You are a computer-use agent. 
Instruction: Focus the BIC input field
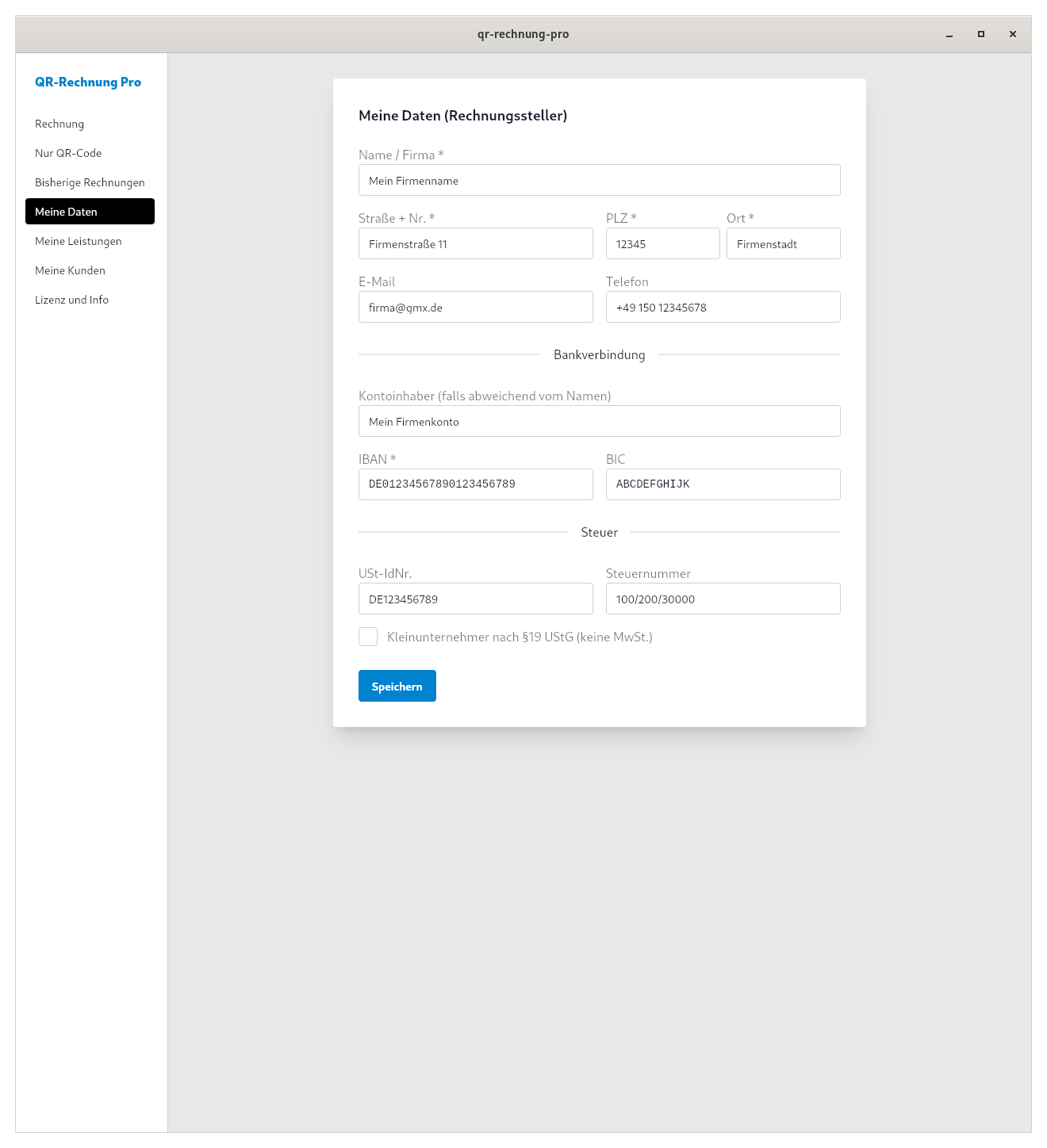point(723,484)
